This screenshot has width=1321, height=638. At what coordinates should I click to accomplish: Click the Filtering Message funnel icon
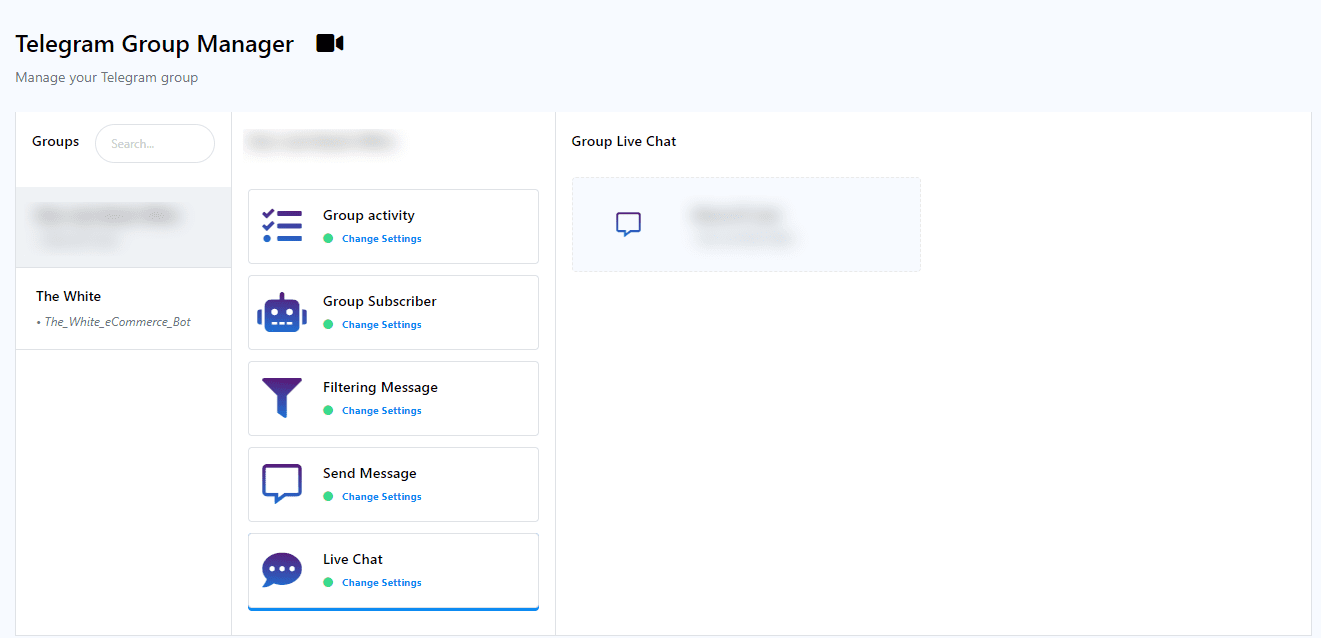coord(282,398)
